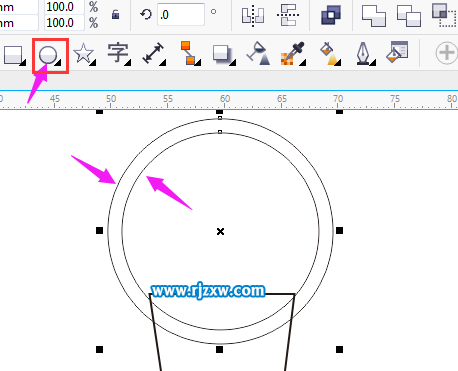Viewport: 458px width, 371px height.
Task: Click the ruler at the 60 mark
Action: pyautogui.click(x=225, y=99)
